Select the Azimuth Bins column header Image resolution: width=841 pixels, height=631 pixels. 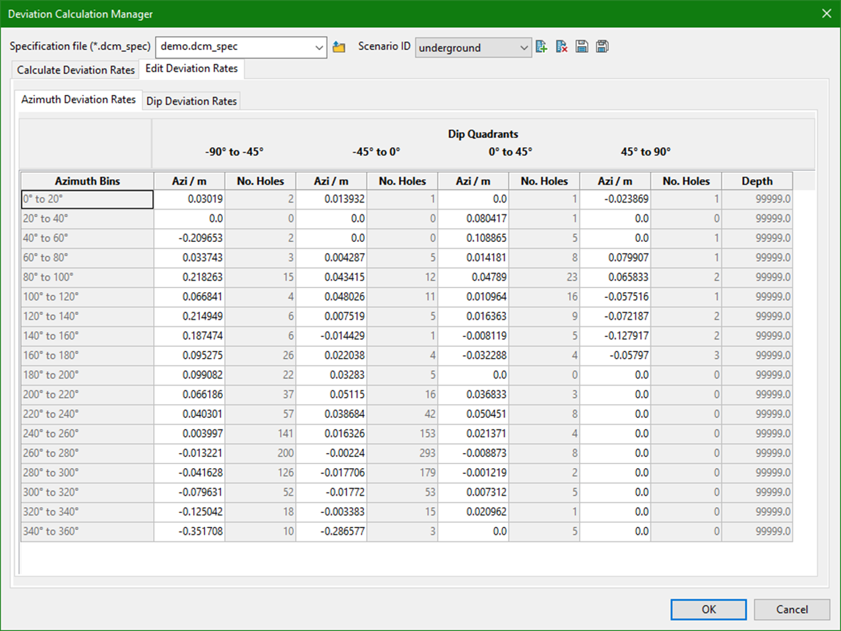pyautogui.click(x=87, y=181)
